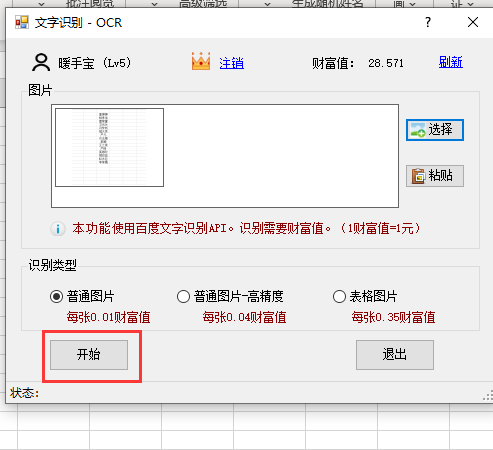Click the 开始 button to start OCR
This screenshot has width=493, height=450.
89,355
